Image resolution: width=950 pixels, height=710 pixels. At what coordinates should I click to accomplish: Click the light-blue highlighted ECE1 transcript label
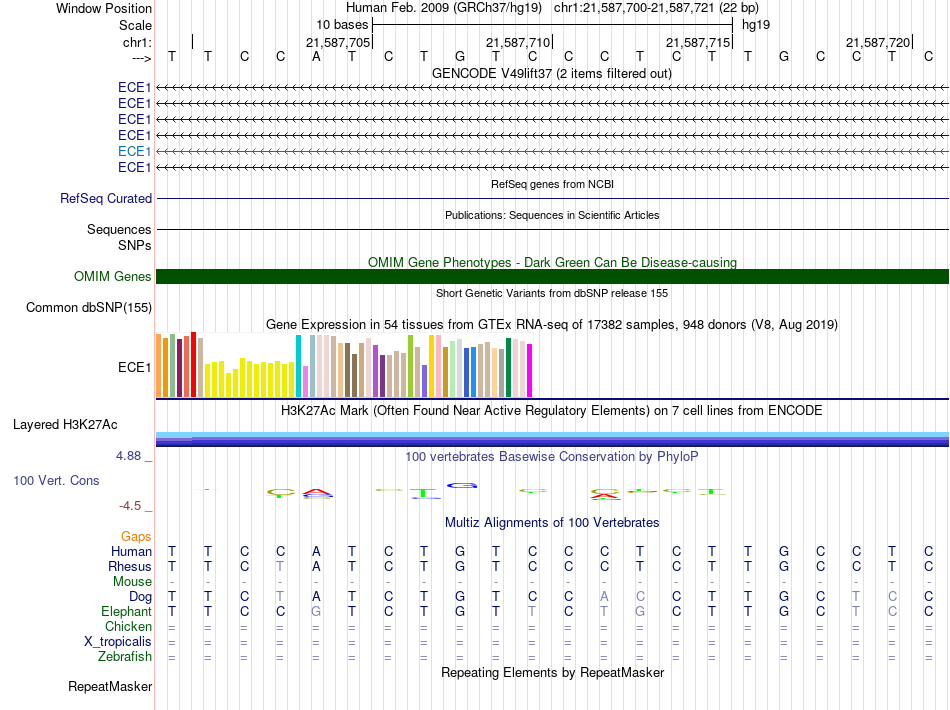pyautogui.click(x=134, y=151)
